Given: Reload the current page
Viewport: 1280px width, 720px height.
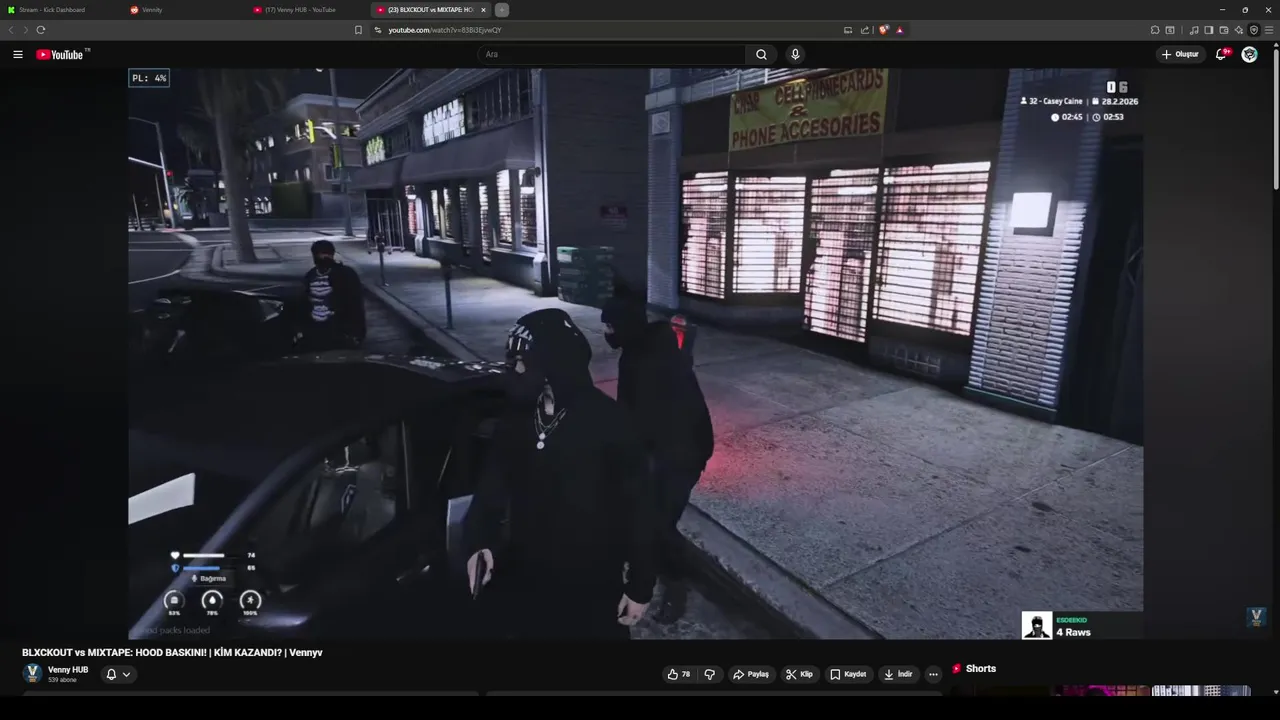Looking at the screenshot, I should (x=41, y=30).
